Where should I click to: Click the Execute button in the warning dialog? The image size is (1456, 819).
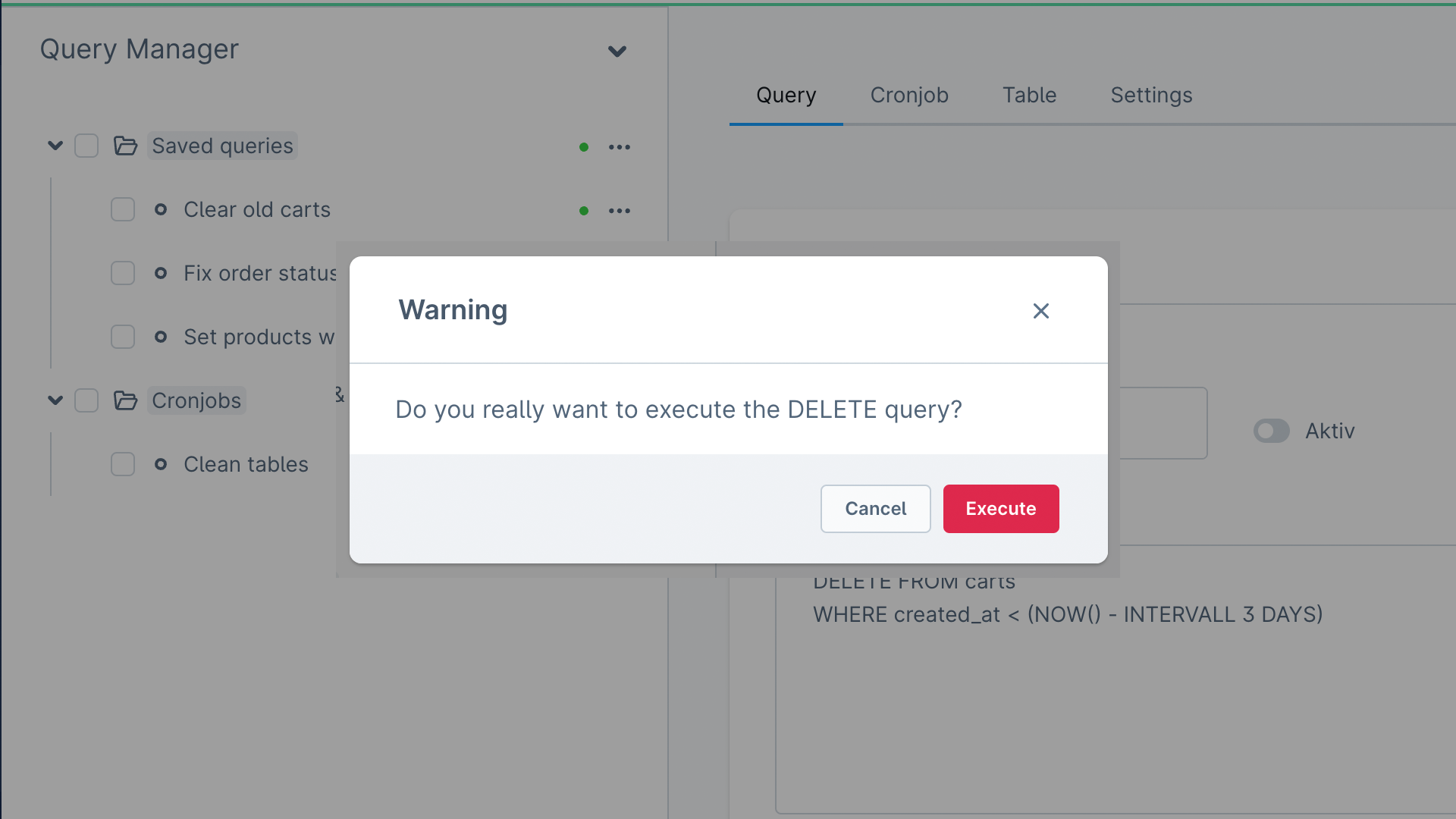point(1001,508)
